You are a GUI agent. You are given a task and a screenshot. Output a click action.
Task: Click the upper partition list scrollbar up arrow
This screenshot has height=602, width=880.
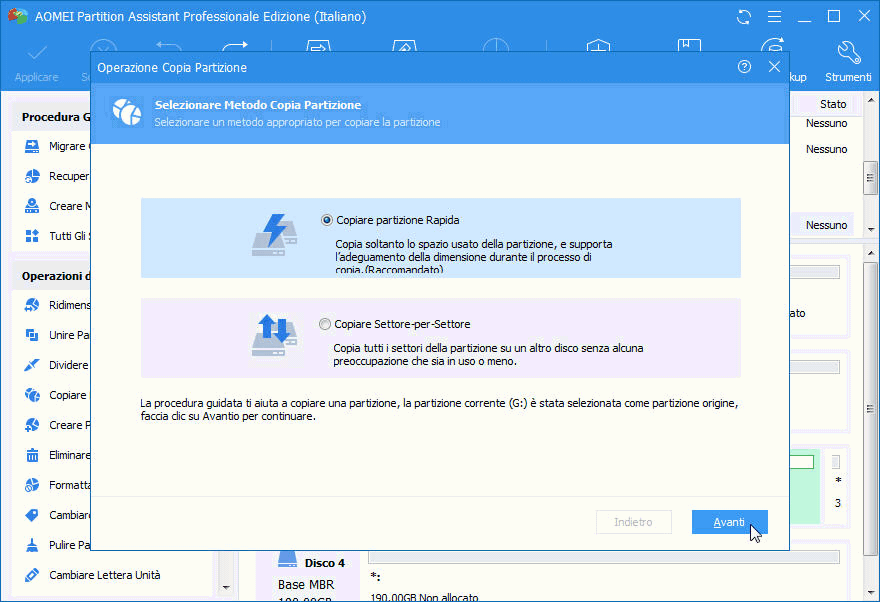[870, 101]
